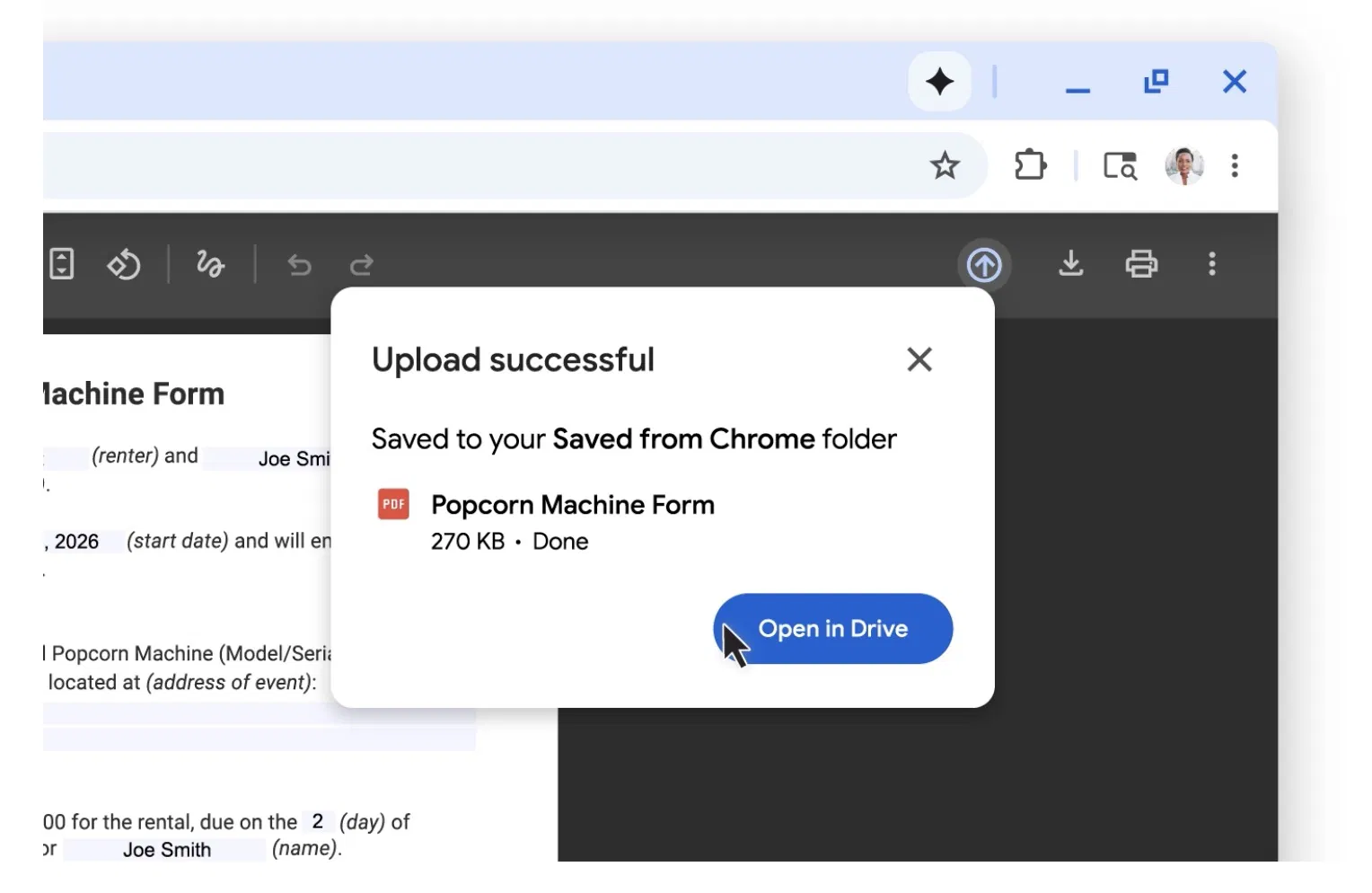Open the Chrome profile avatar
Viewport: 1372px width, 893px height.
(x=1183, y=165)
